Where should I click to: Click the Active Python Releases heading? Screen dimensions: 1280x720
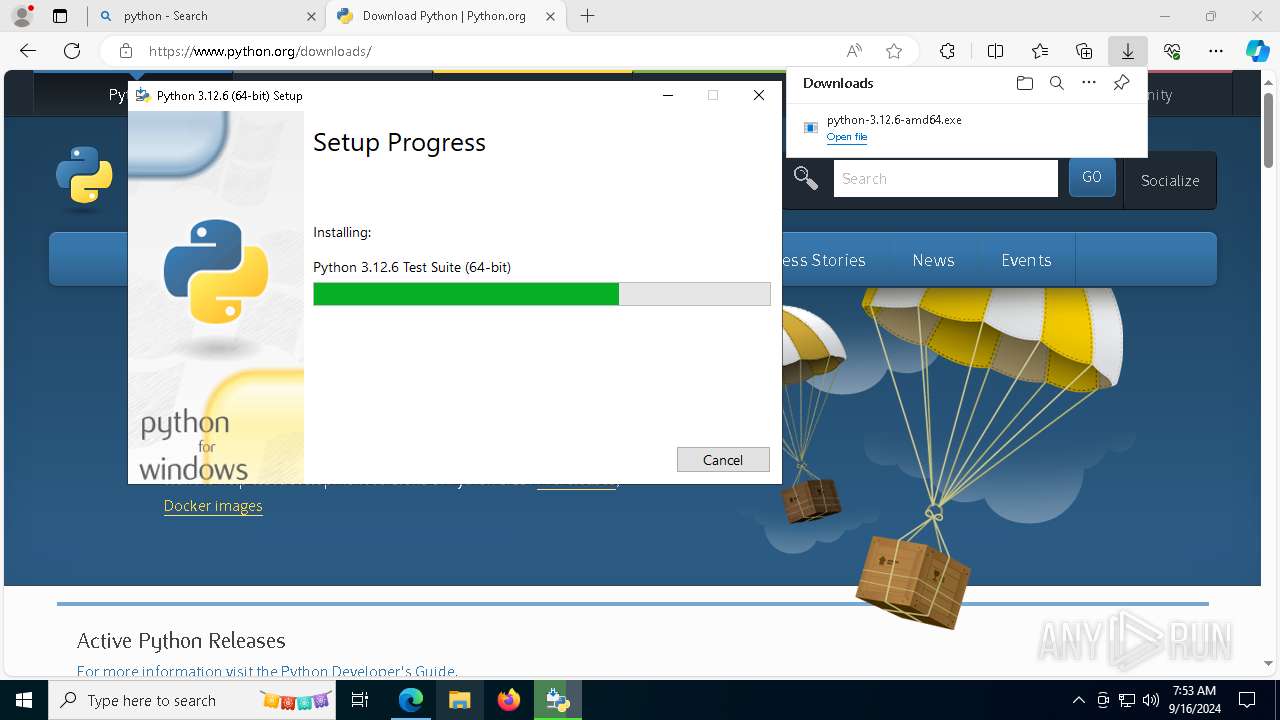click(181, 640)
